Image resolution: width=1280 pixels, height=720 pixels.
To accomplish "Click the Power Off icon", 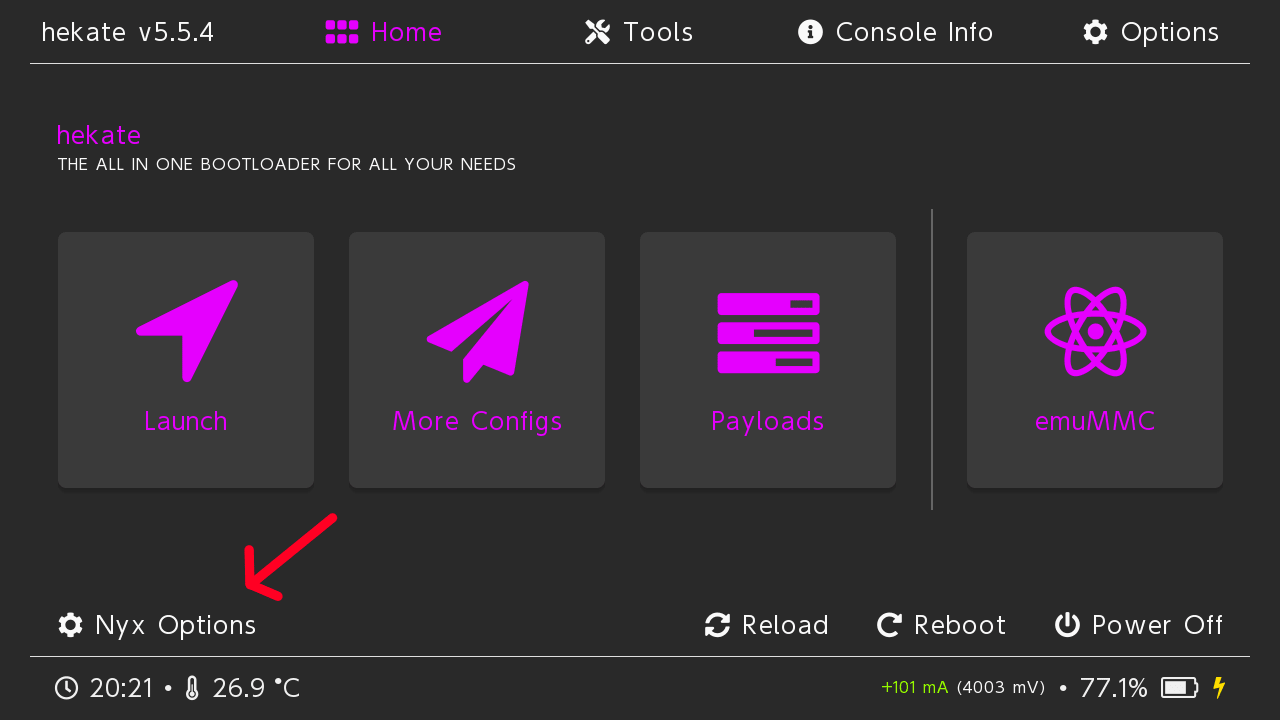I will [x=1067, y=625].
